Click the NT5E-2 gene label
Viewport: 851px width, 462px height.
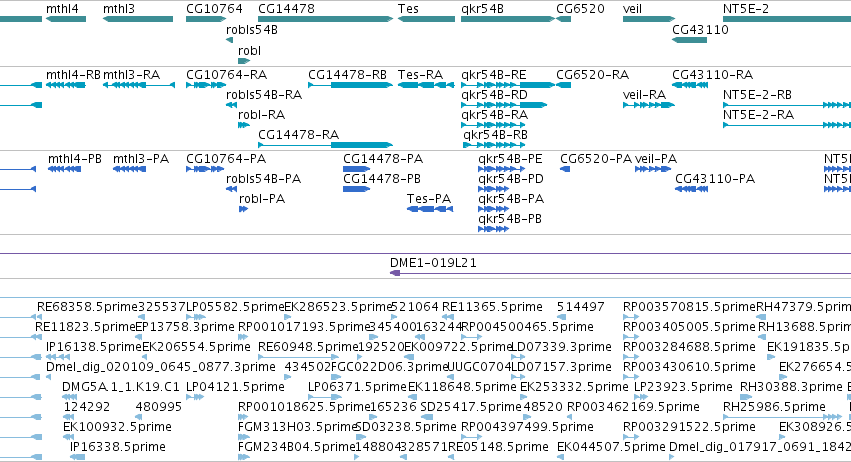coord(746,9)
